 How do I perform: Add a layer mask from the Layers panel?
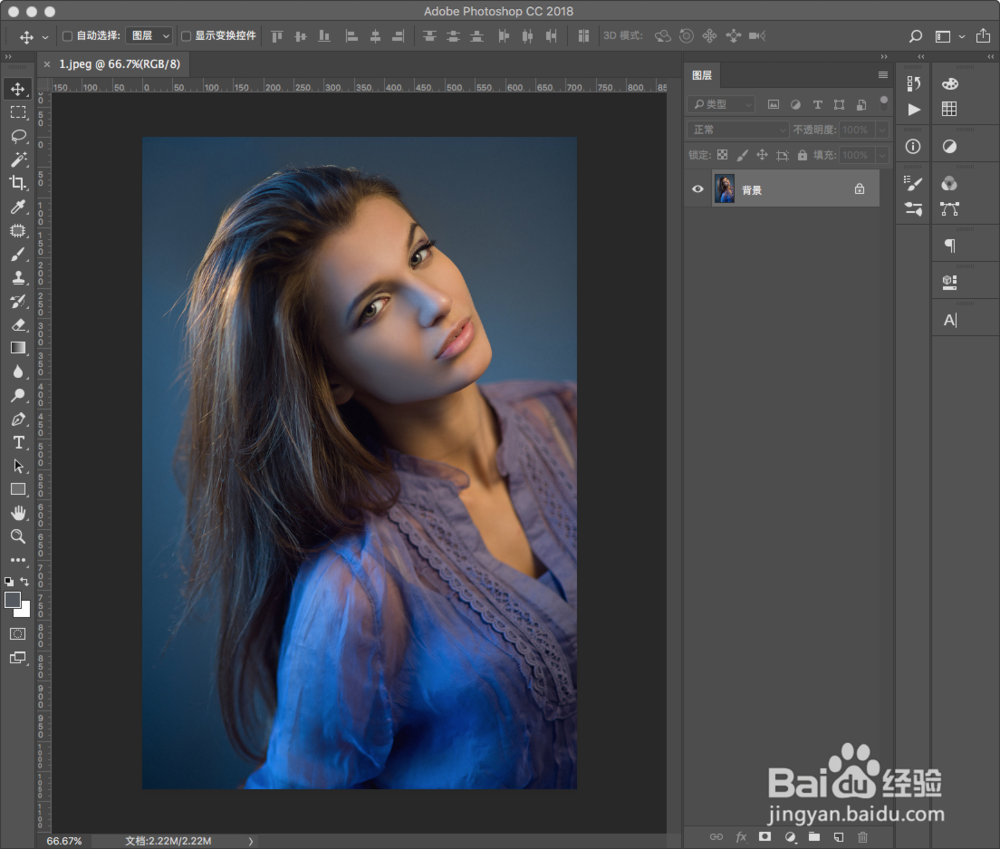(765, 837)
